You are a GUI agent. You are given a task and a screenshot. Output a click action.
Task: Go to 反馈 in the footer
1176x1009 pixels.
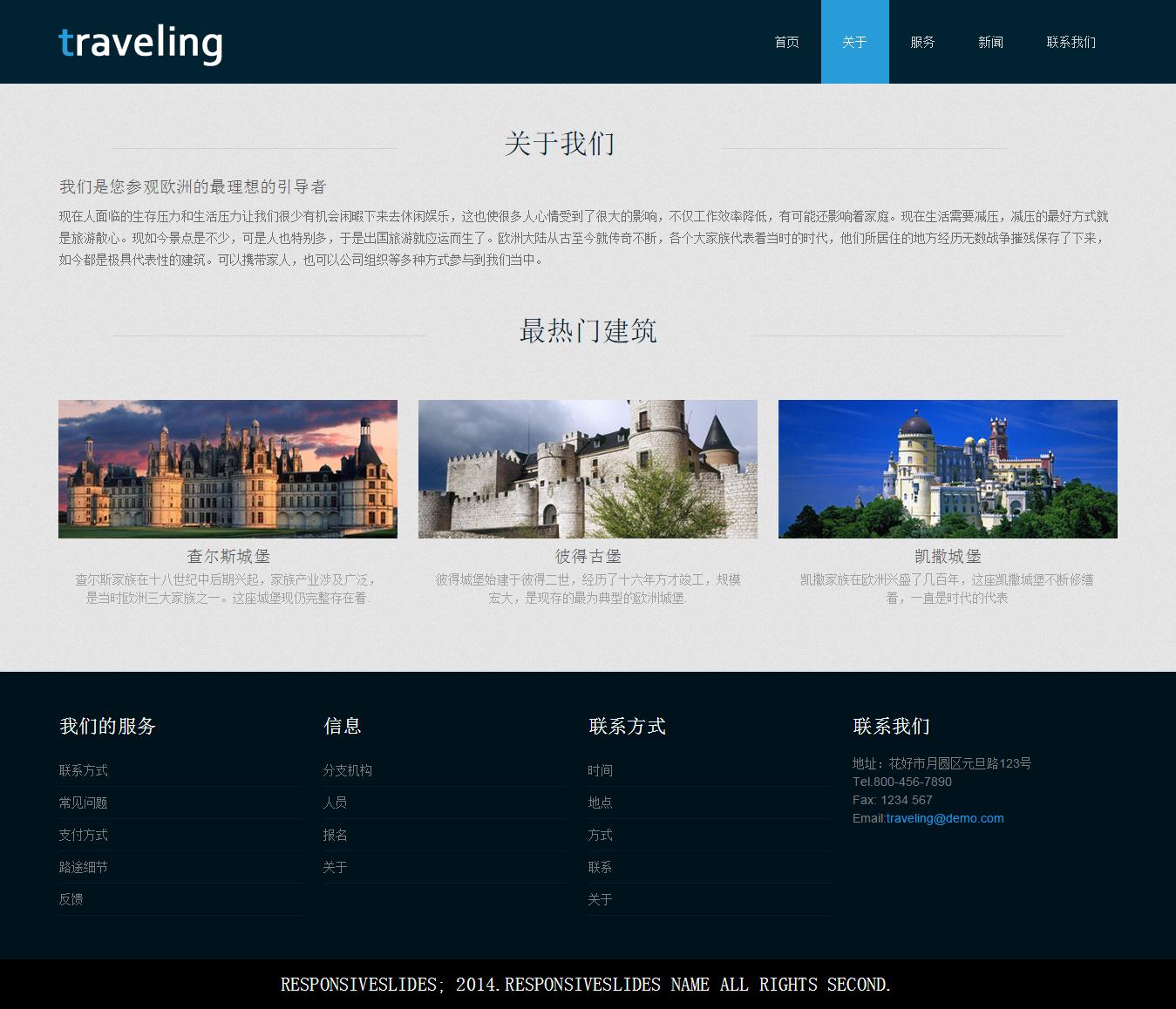[x=71, y=899]
